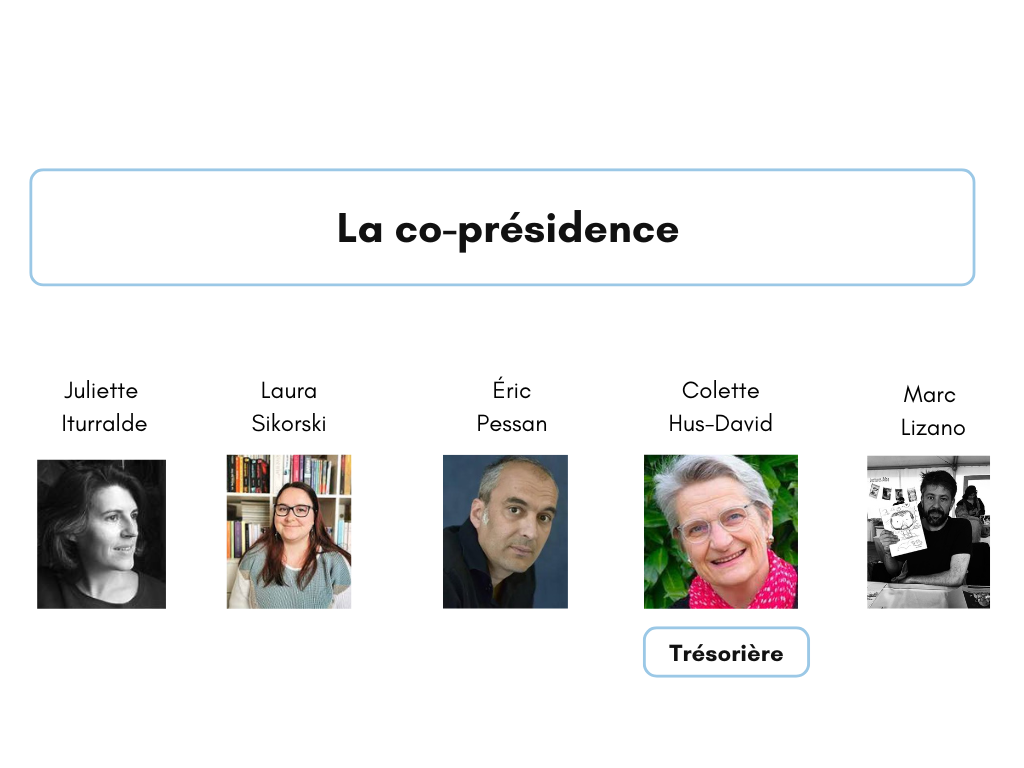Select Juliette Iturralde's black-and-white portrait
The width and height of the screenshot is (1024, 768).
101,533
